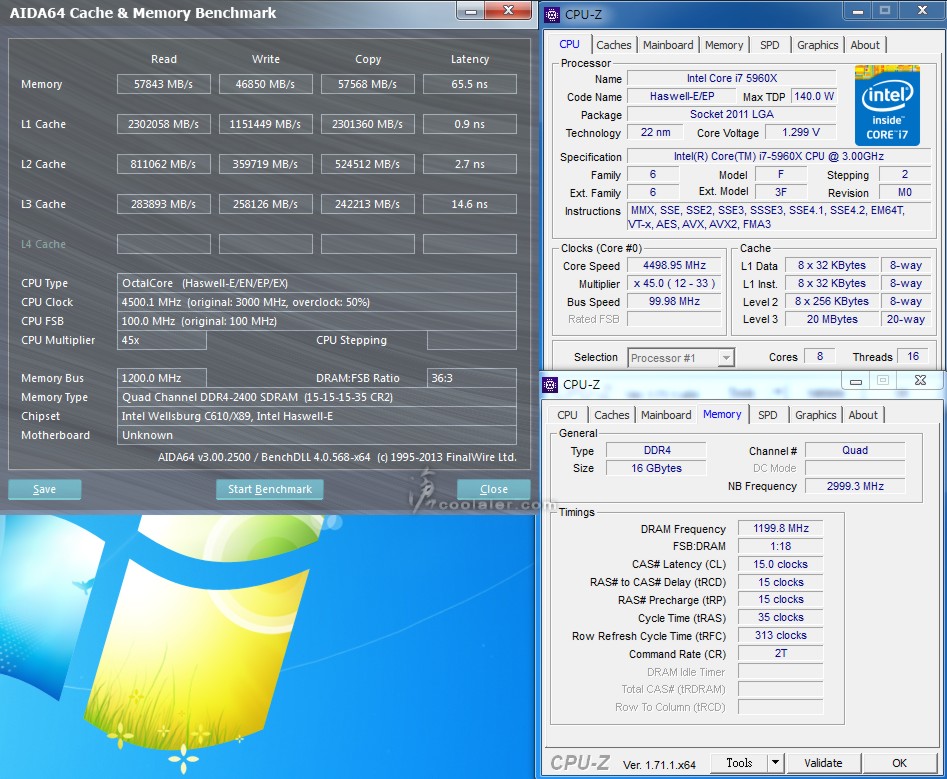Close the lower CPU-Z Memory window

[x=920, y=380]
